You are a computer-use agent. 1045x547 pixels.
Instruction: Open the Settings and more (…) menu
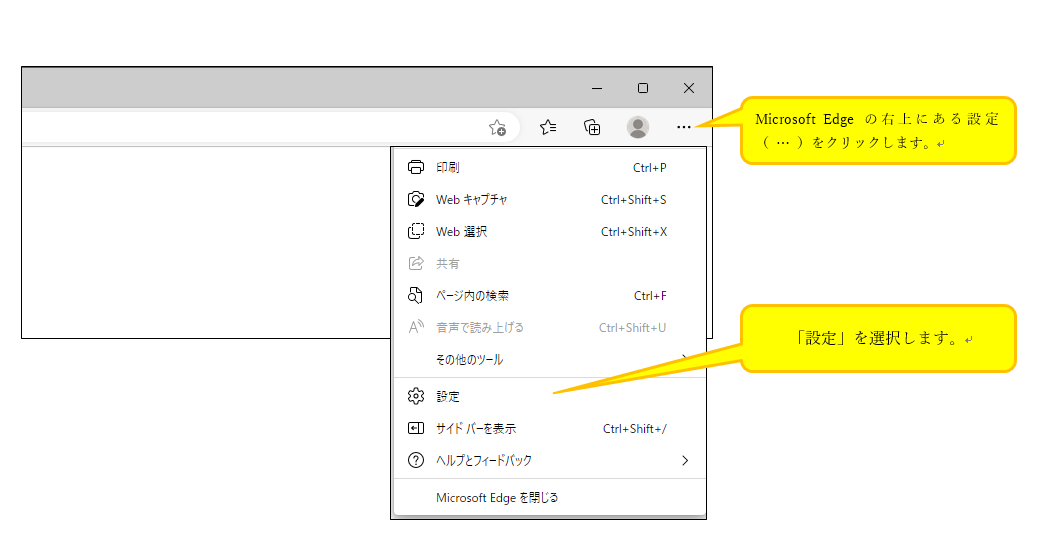click(x=684, y=127)
